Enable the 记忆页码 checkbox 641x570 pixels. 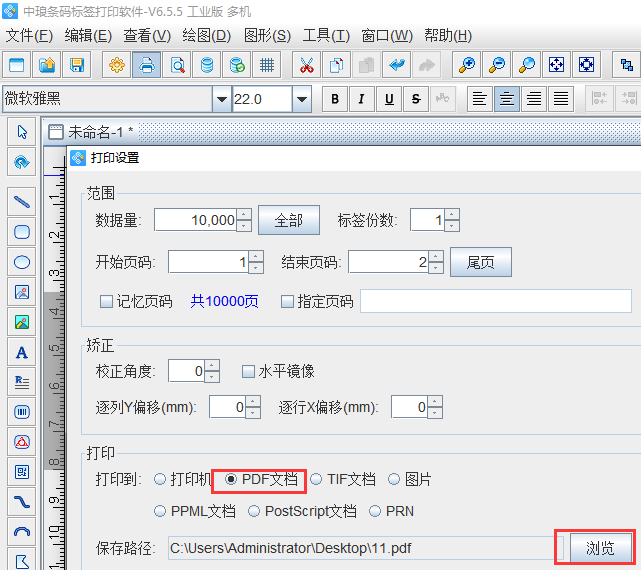click(106, 302)
